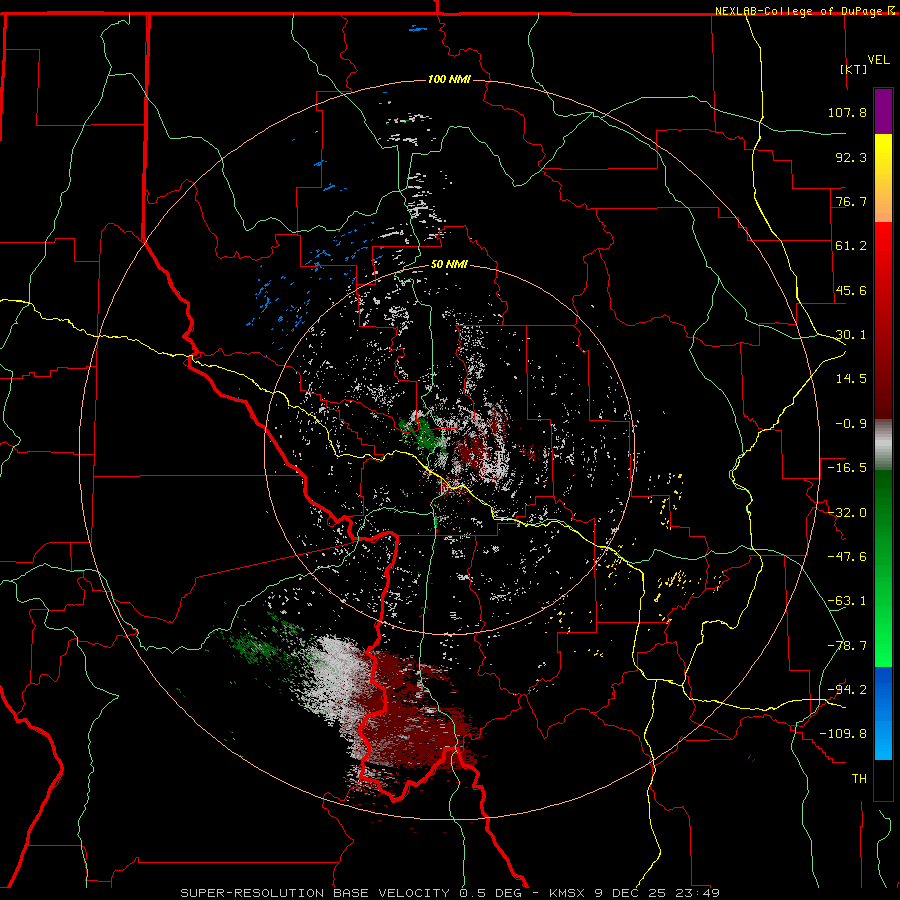Screen dimensions: 900x900
Task: Click the -32.0 legend value
Action: coord(847,513)
